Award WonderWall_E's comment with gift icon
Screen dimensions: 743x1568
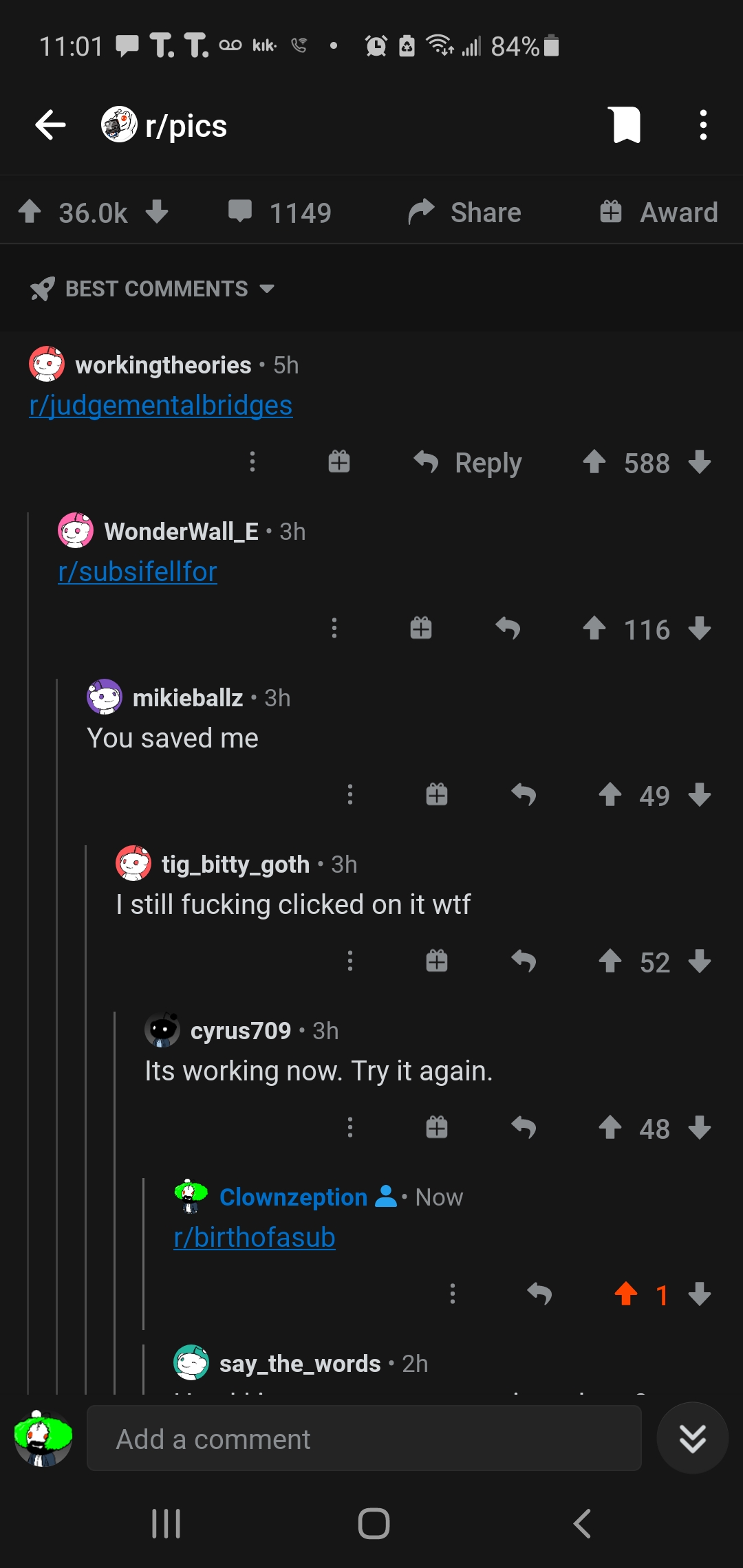(421, 629)
